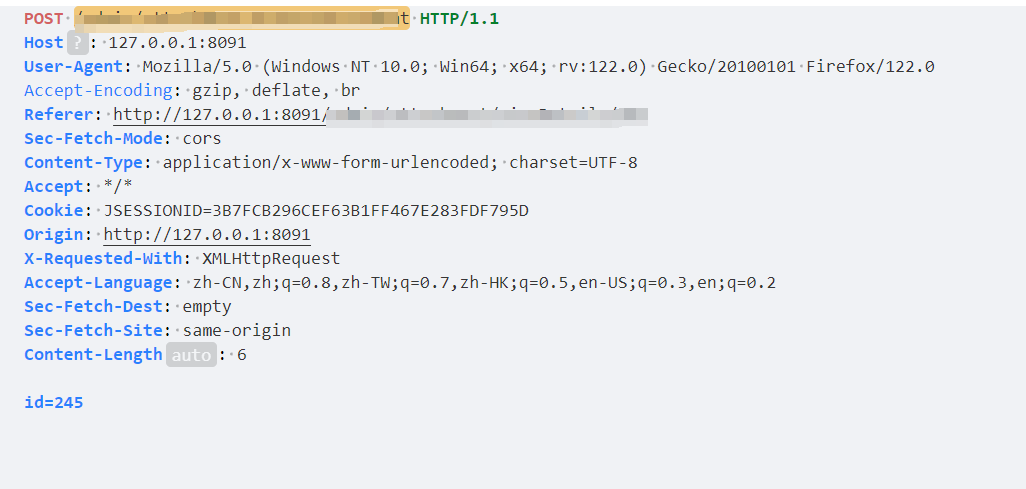Click the HTTP/1.1 protocol text
The height and width of the screenshot is (489, 1026).
click(x=459, y=19)
